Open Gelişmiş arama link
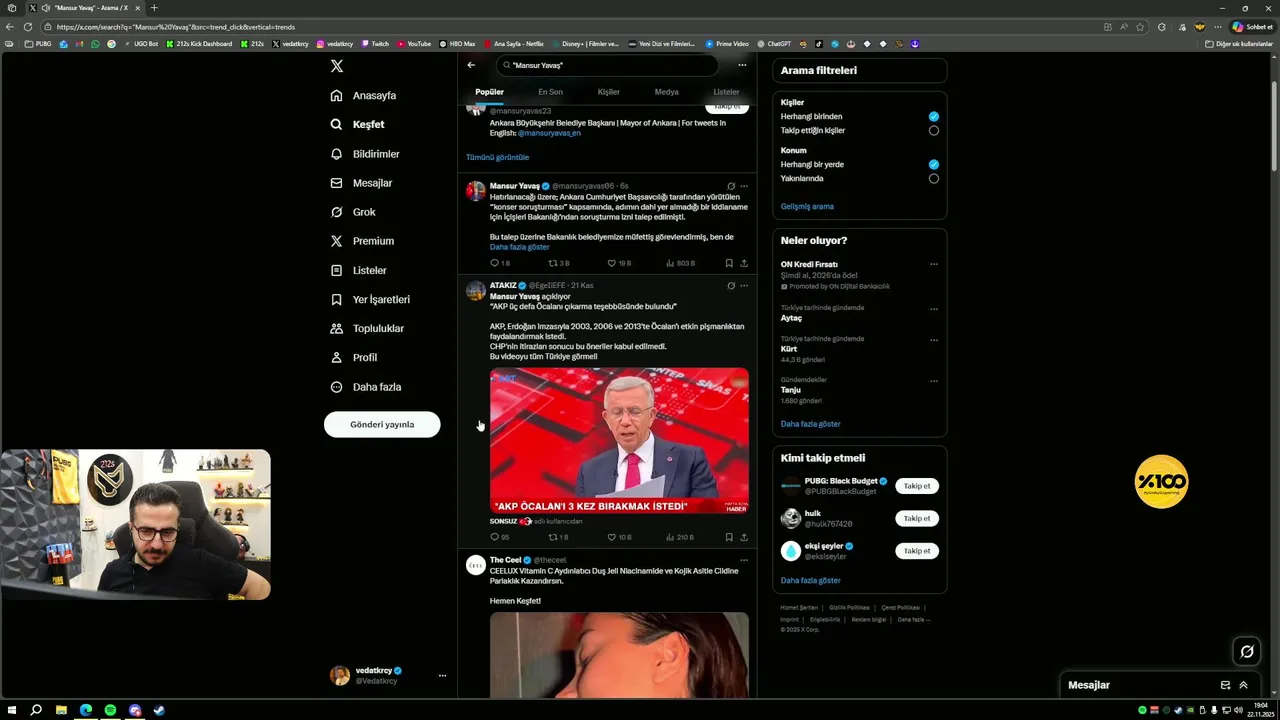The image size is (1280, 720). 807,206
